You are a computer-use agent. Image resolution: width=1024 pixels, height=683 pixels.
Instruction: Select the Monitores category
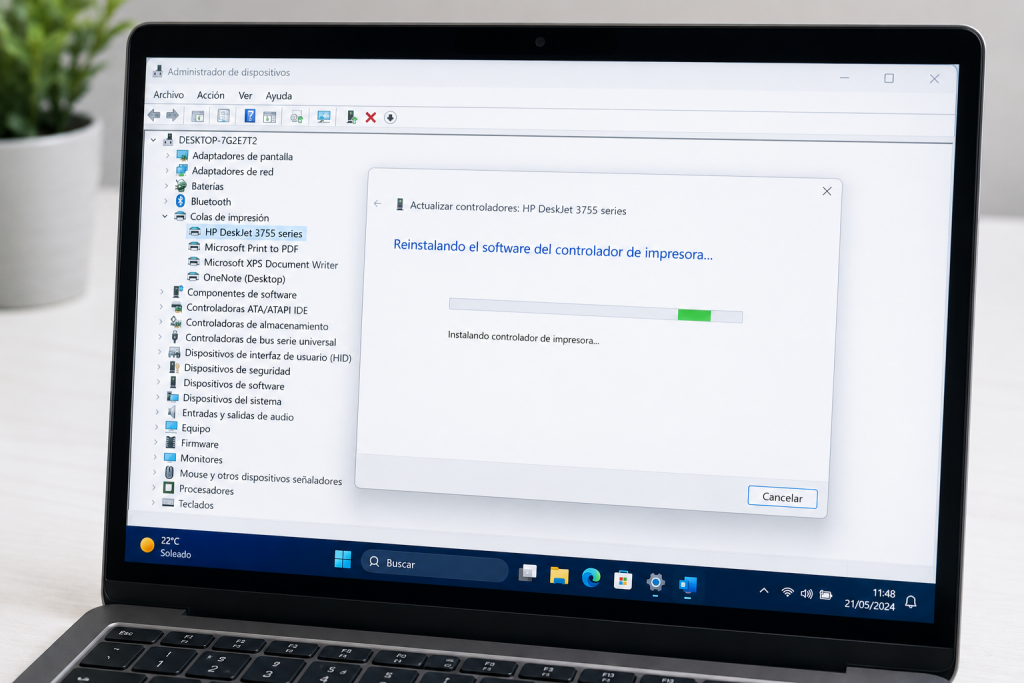[201, 459]
